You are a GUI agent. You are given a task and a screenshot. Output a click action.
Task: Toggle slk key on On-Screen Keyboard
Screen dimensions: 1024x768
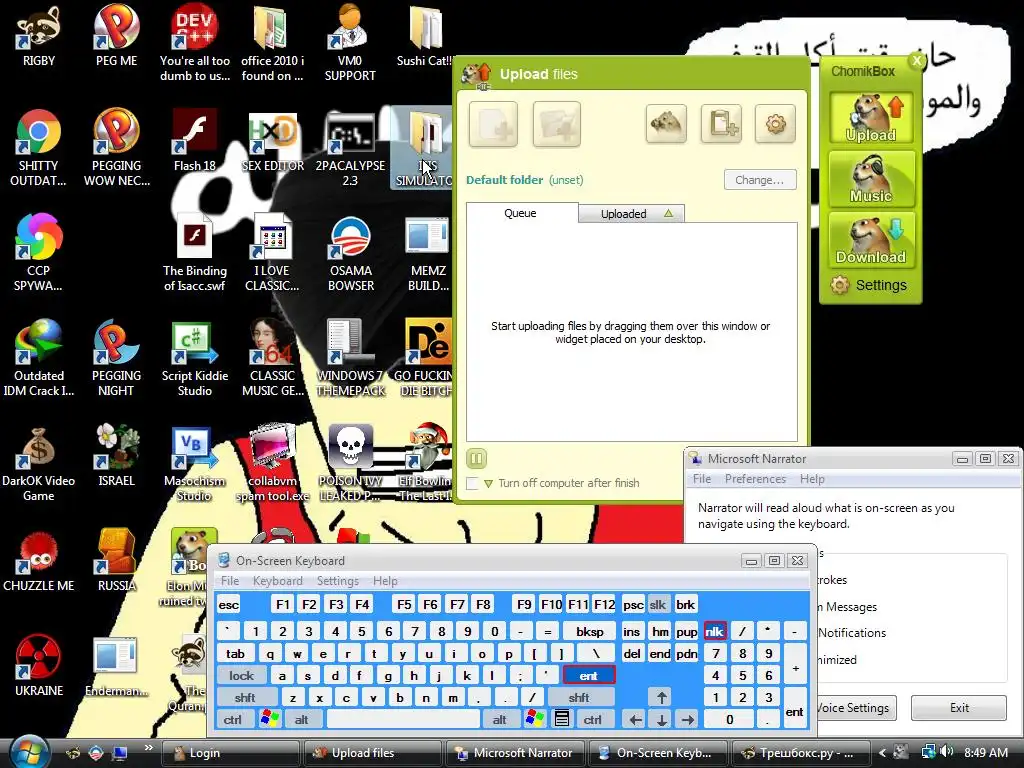pyautogui.click(x=658, y=605)
